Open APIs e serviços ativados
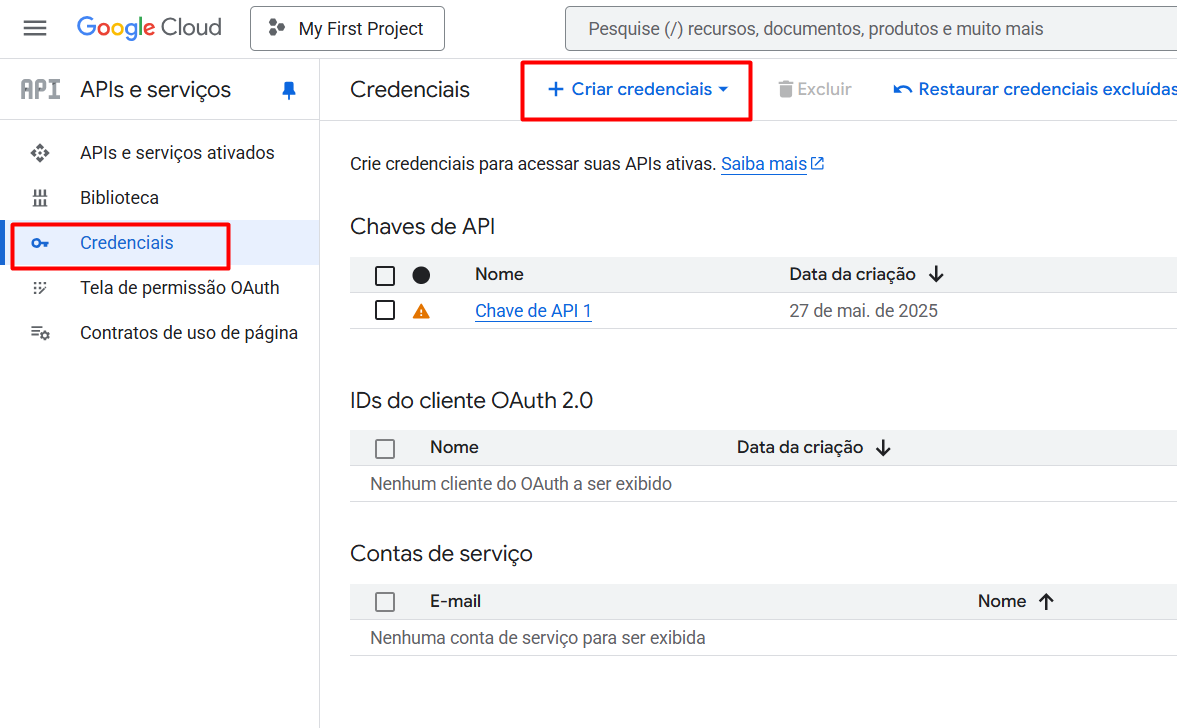The height and width of the screenshot is (728, 1177). click(177, 152)
